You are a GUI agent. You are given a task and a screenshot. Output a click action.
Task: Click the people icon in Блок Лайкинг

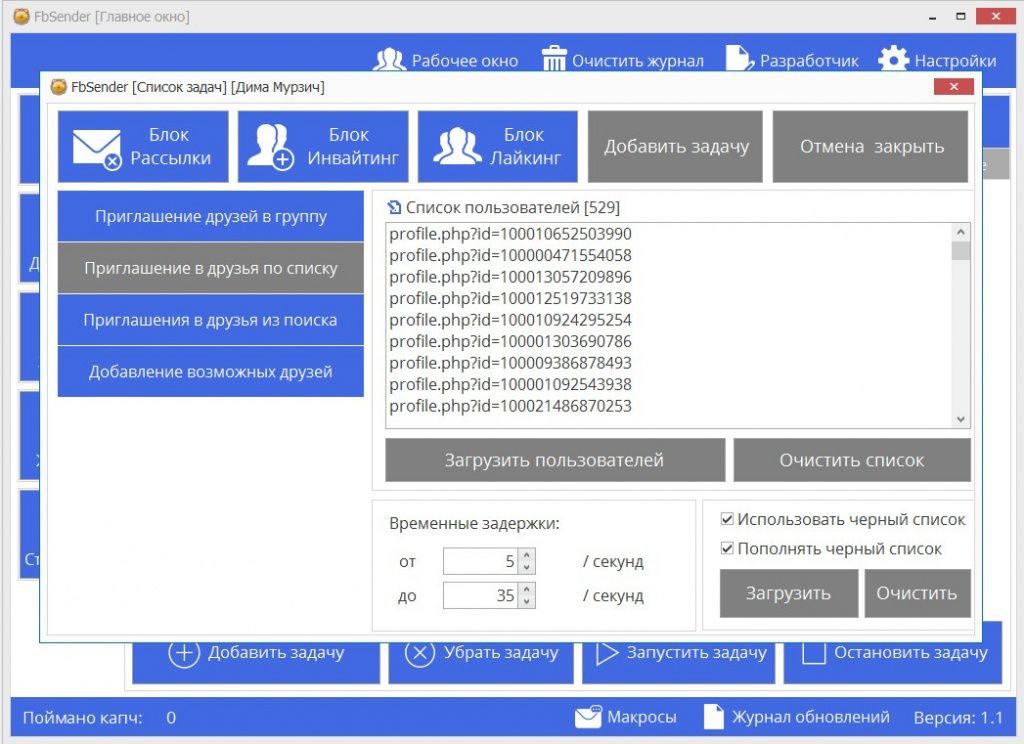pos(457,146)
